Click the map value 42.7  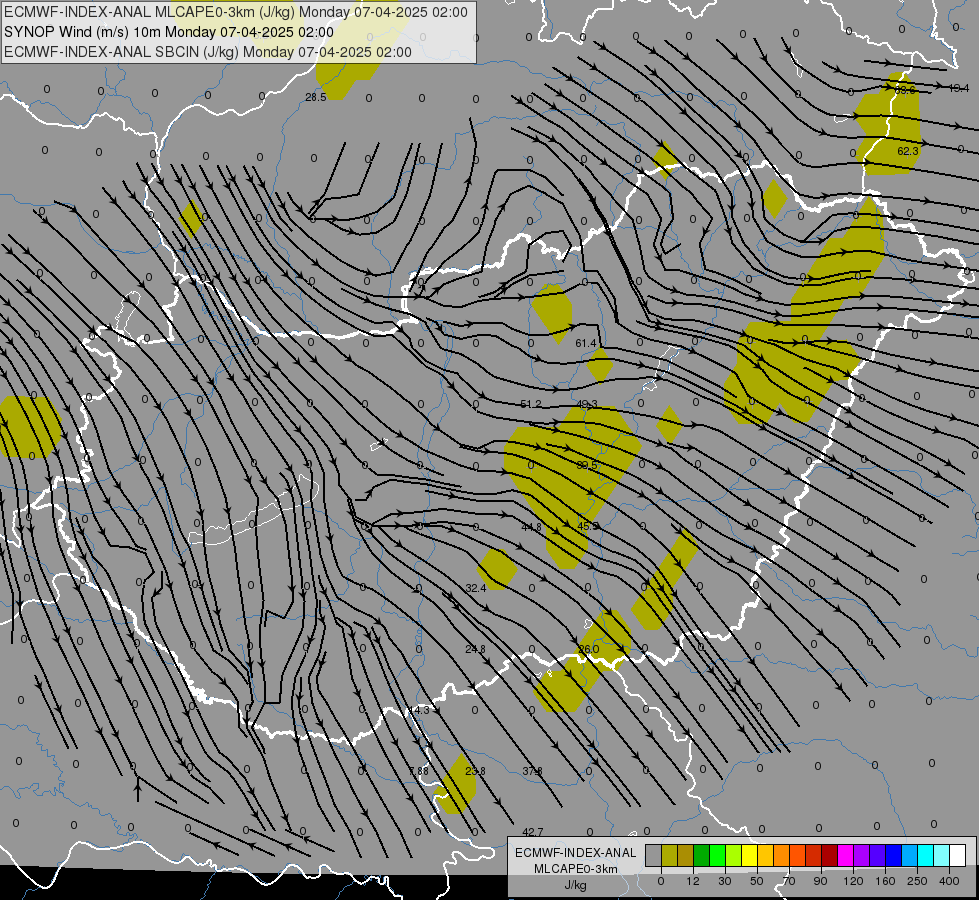click(x=533, y=832)
